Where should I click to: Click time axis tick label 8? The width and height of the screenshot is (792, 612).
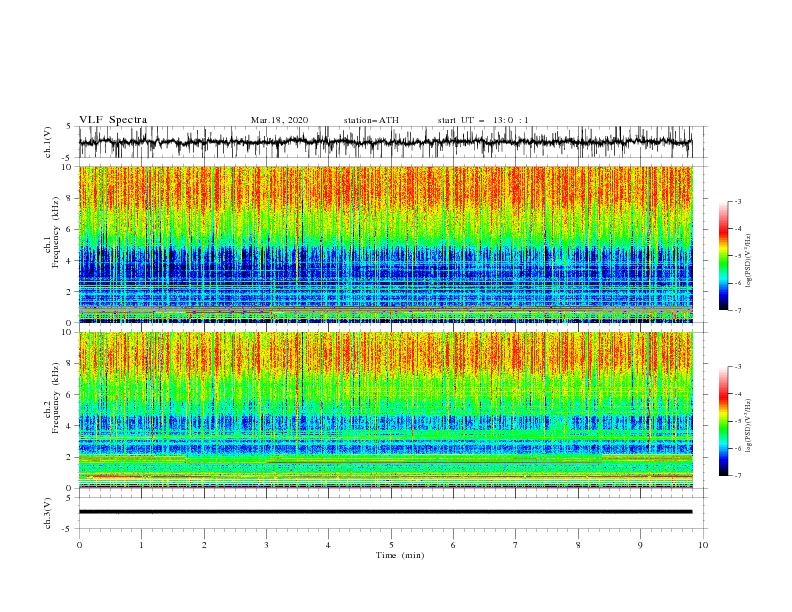pos(578,545)
